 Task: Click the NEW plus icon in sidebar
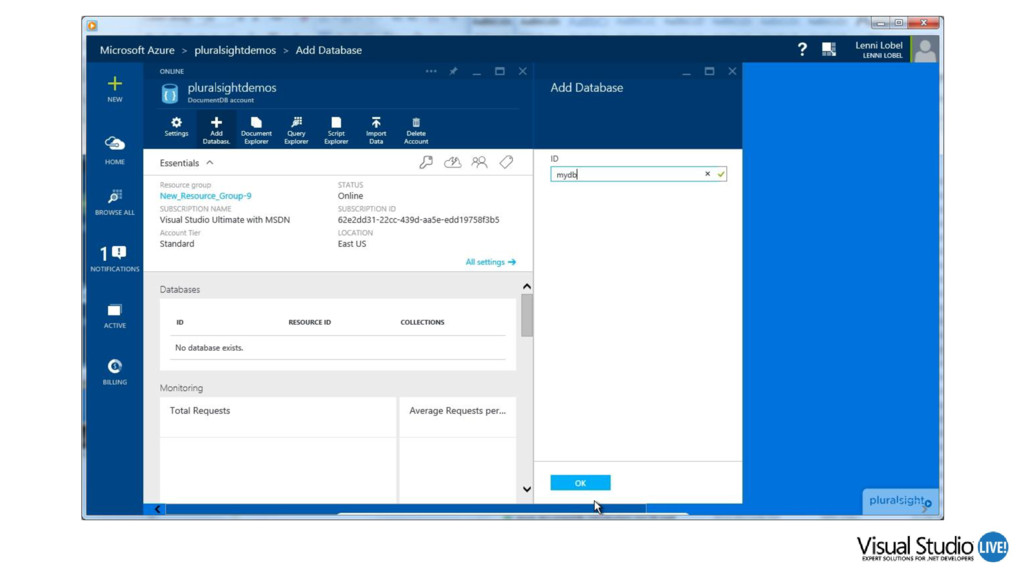tap(115, 84)
